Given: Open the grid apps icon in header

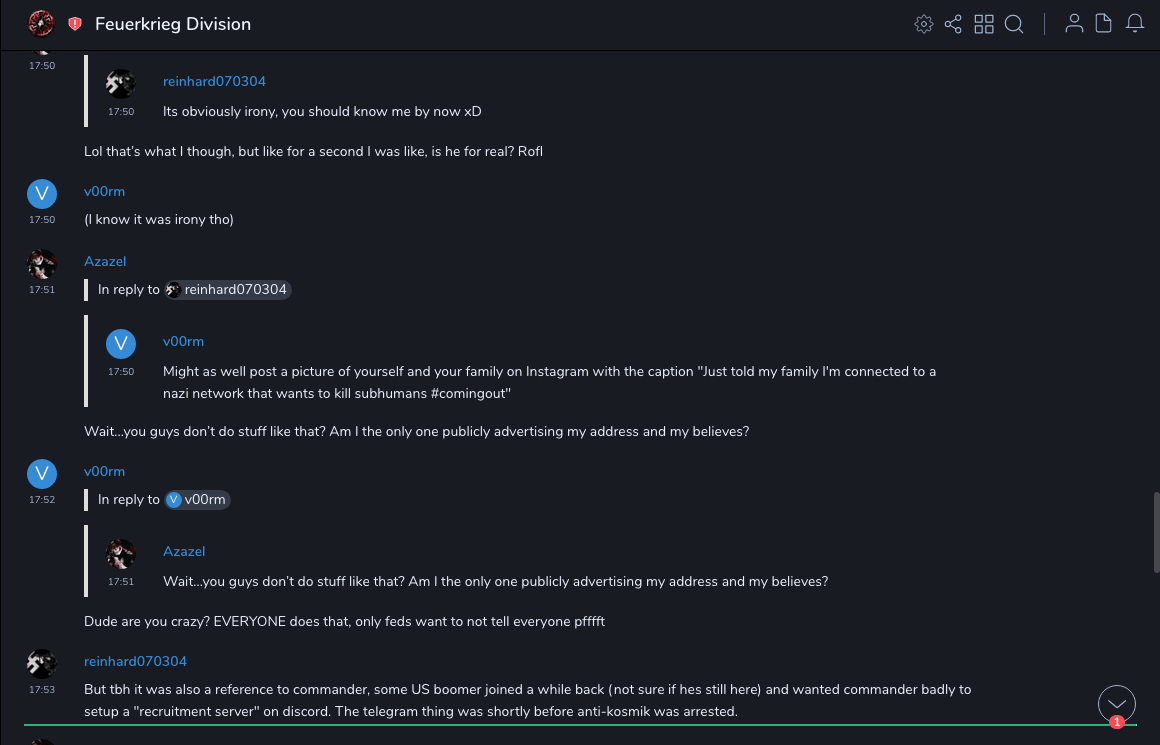Looking at the screenshot, I should tap(984, 24).
